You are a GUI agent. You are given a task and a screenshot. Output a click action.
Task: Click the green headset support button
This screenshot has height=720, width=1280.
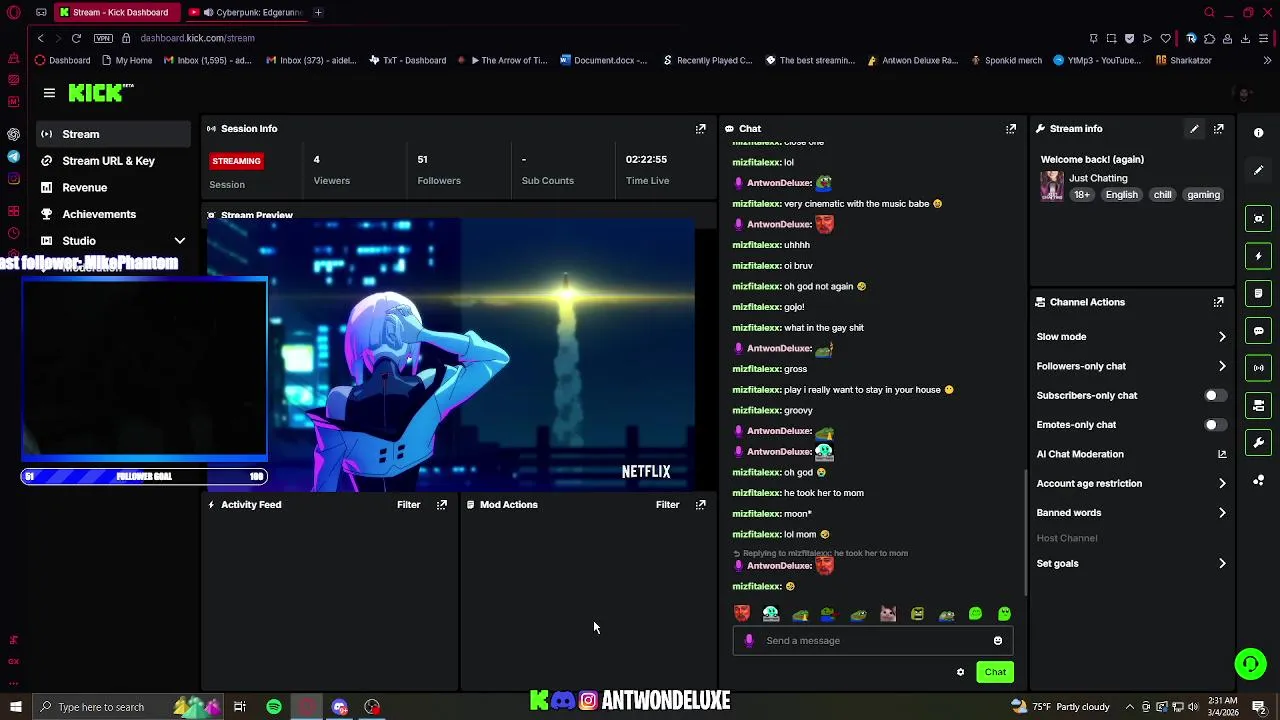pos(1250,663)
